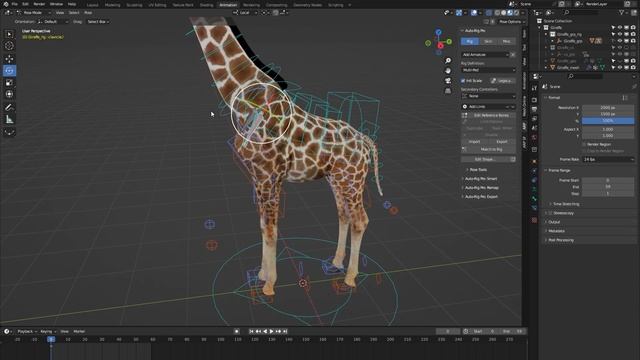Play the animation forward

(271, 331)
